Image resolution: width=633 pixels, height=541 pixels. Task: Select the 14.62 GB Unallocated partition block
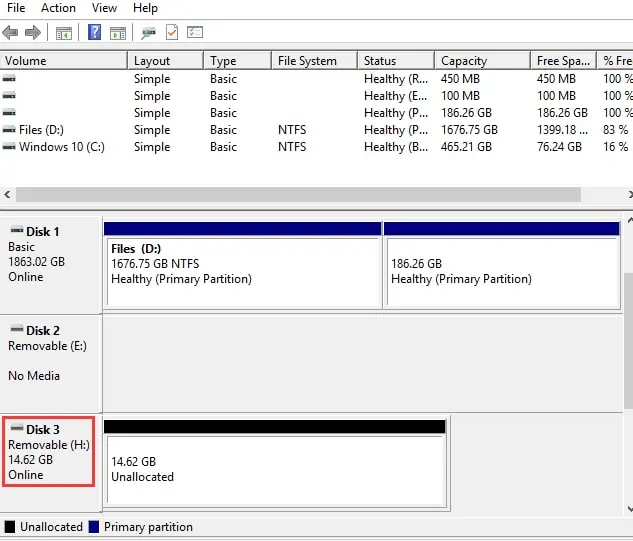pyautogui.click(x=275, y=470)
